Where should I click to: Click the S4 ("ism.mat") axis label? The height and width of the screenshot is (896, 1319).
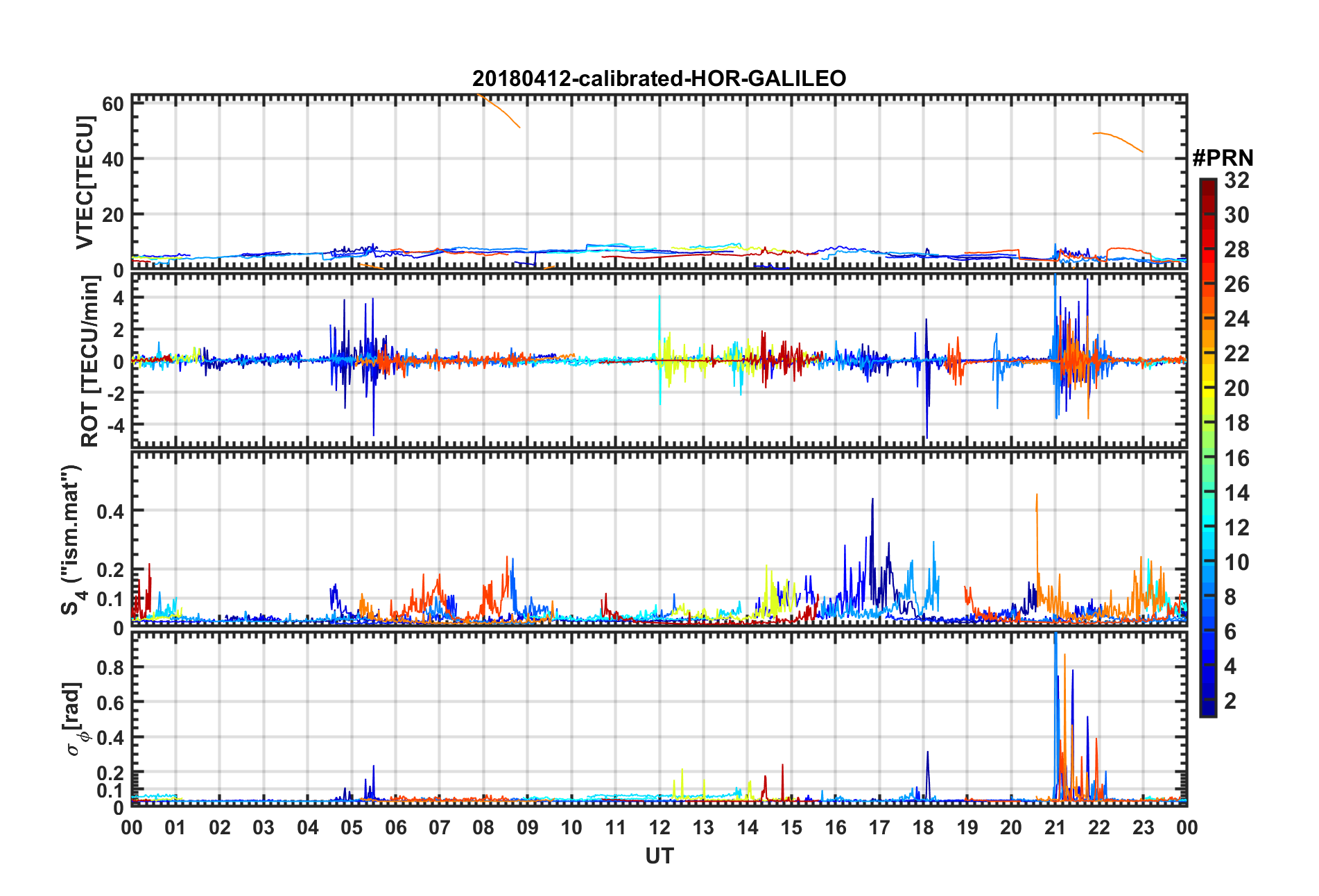72,540
